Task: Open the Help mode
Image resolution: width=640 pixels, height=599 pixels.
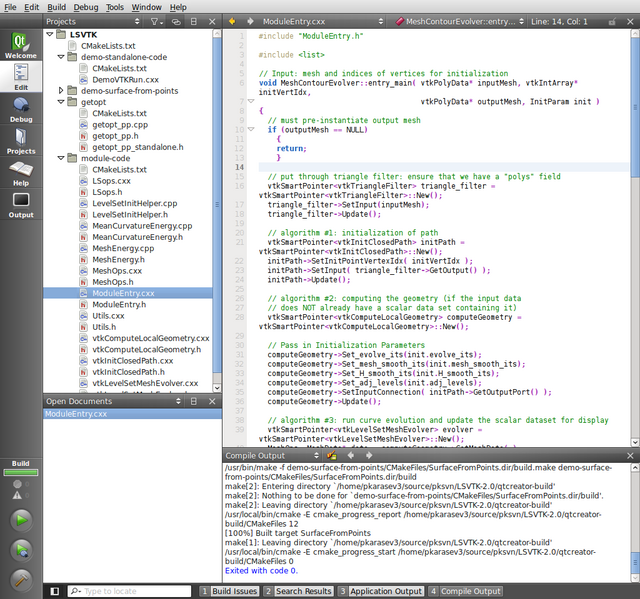Action: tap(20, 173)
